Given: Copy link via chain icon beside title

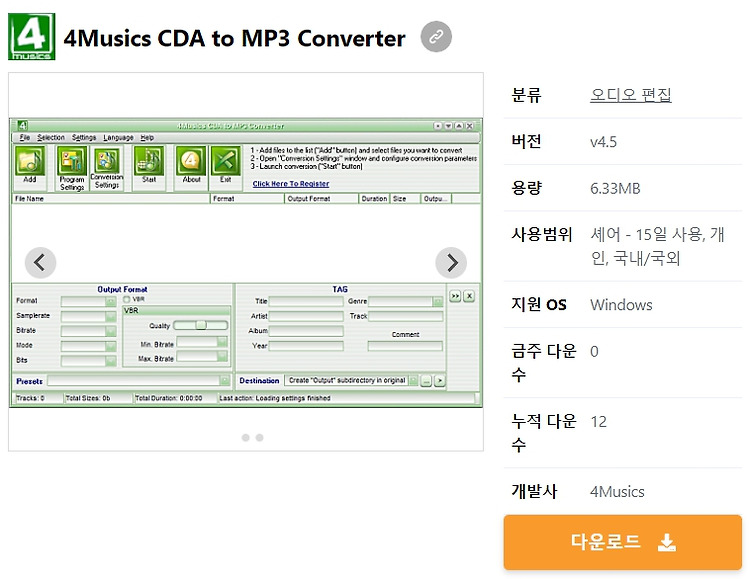Looking at the screenshot, I should click(436, 37).
